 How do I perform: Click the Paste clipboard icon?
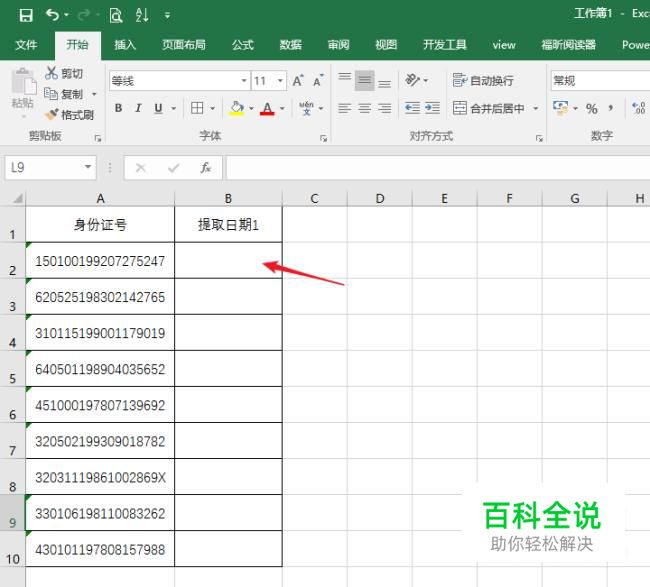click(x=23, y=81)
